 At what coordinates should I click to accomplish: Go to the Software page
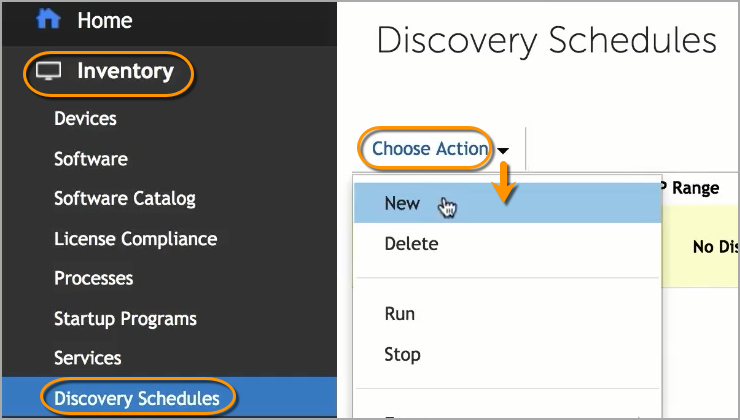[90, 159]
